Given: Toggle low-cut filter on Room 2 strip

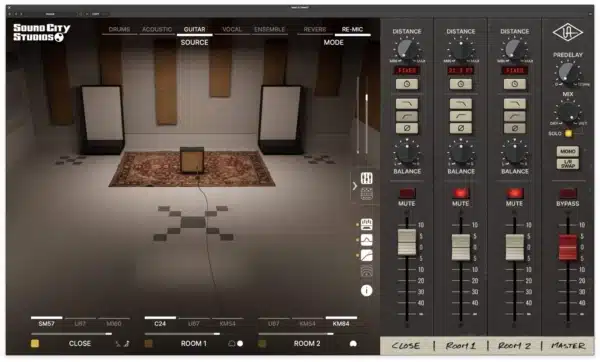Looking at the screenshot, I should coord(515,116).
